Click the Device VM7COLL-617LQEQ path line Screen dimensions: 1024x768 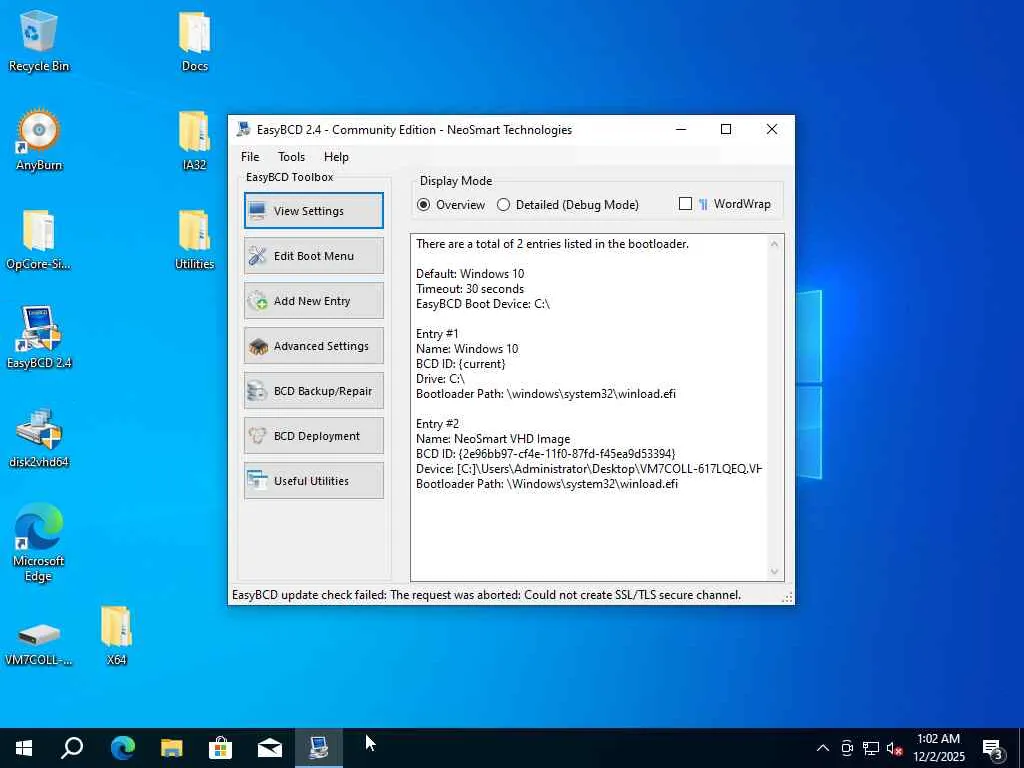tap(588, 469)
